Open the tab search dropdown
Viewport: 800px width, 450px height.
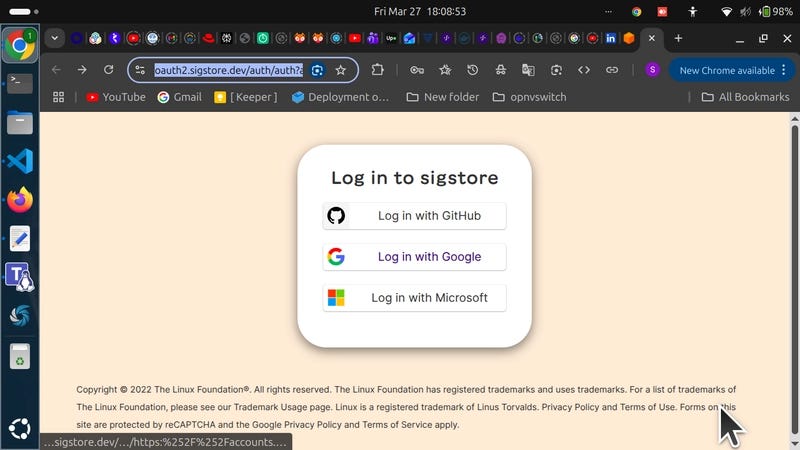55,38
